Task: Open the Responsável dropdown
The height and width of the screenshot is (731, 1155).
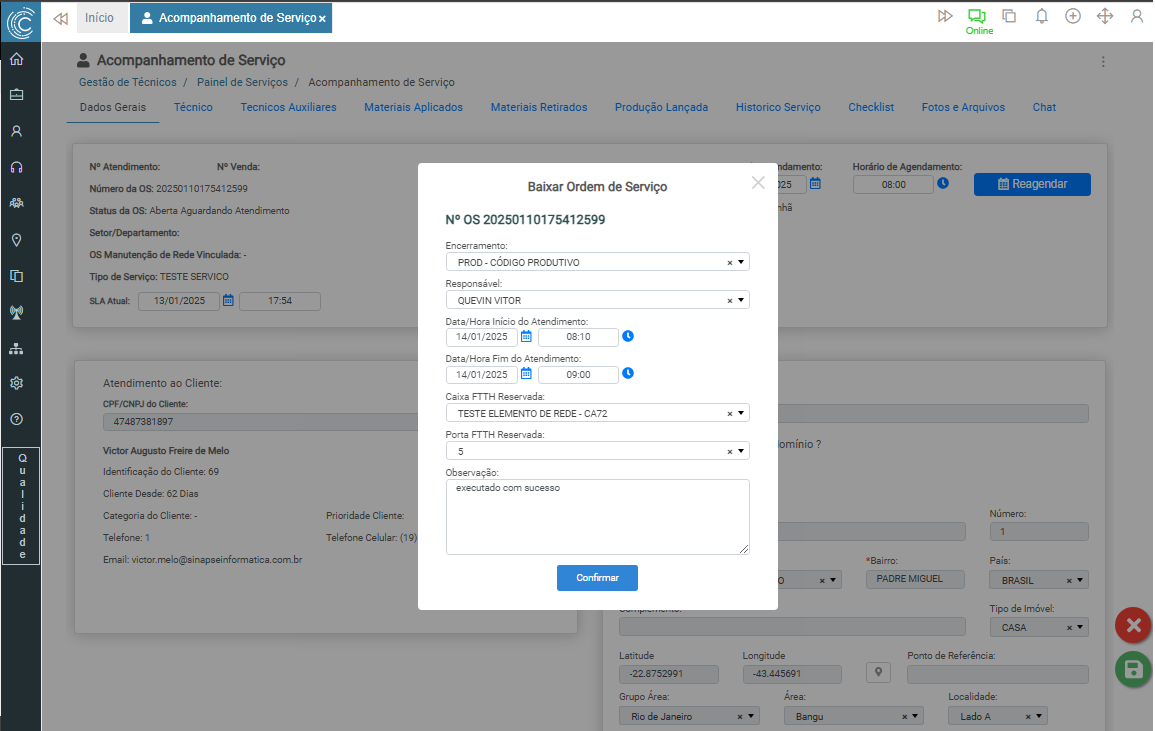Action: click(x=742, y=300)
